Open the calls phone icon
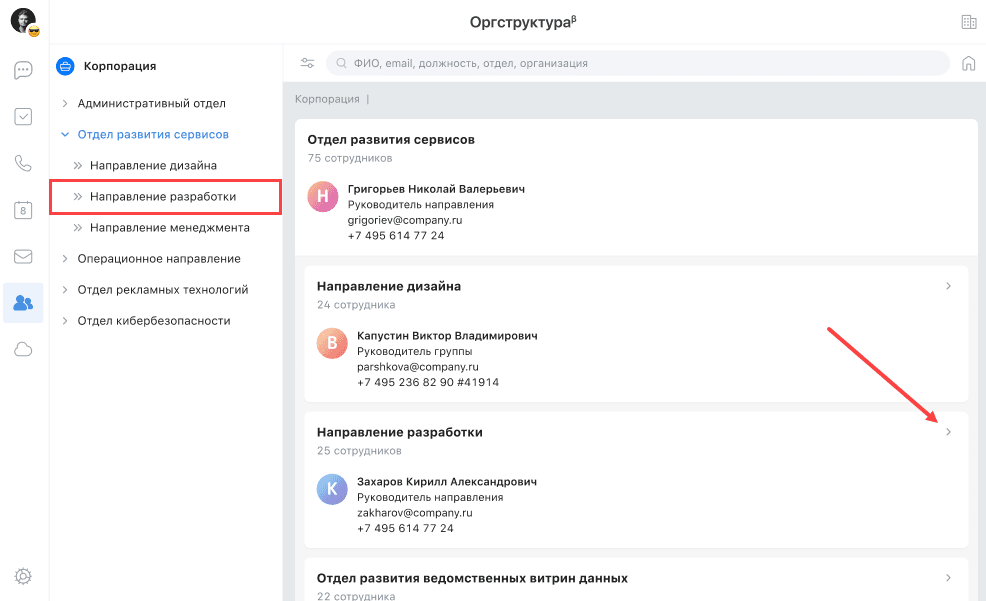986x601 pixels. (x=23, y=163)
